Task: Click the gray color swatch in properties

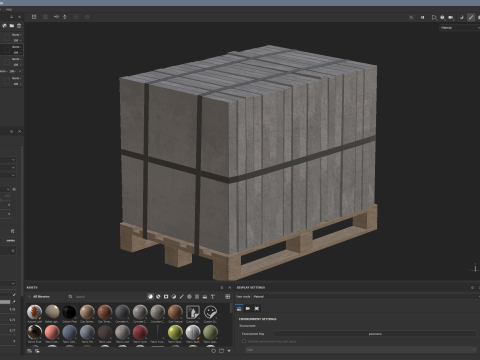Action: (5, 302)
